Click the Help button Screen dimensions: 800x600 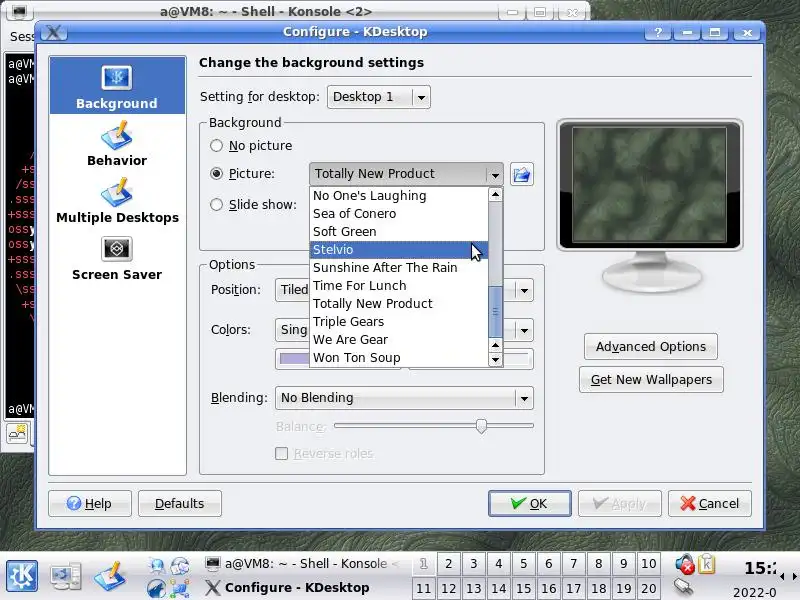tap(90, 504)
